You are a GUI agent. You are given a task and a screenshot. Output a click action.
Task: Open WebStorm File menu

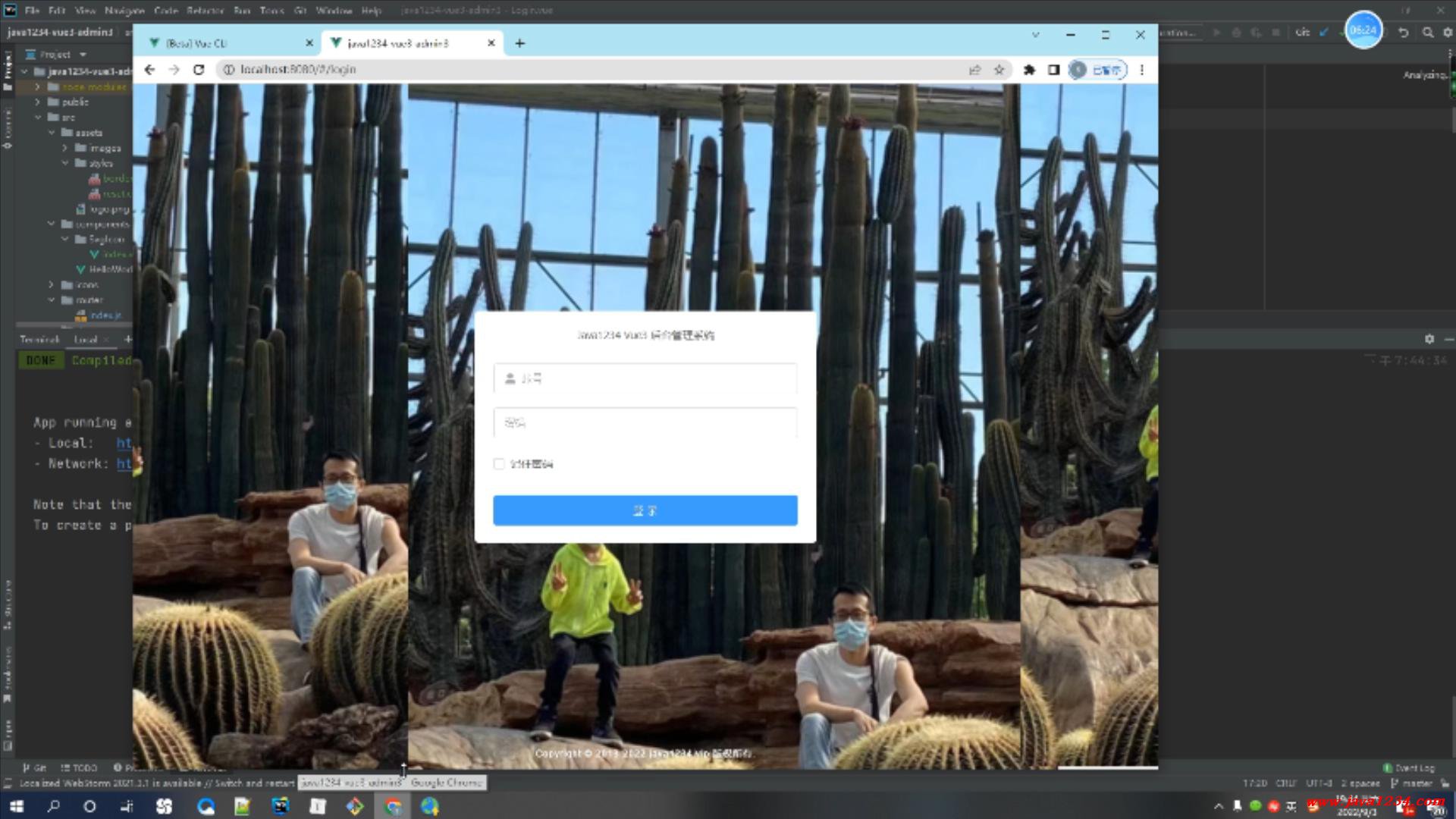pos(32,11)
